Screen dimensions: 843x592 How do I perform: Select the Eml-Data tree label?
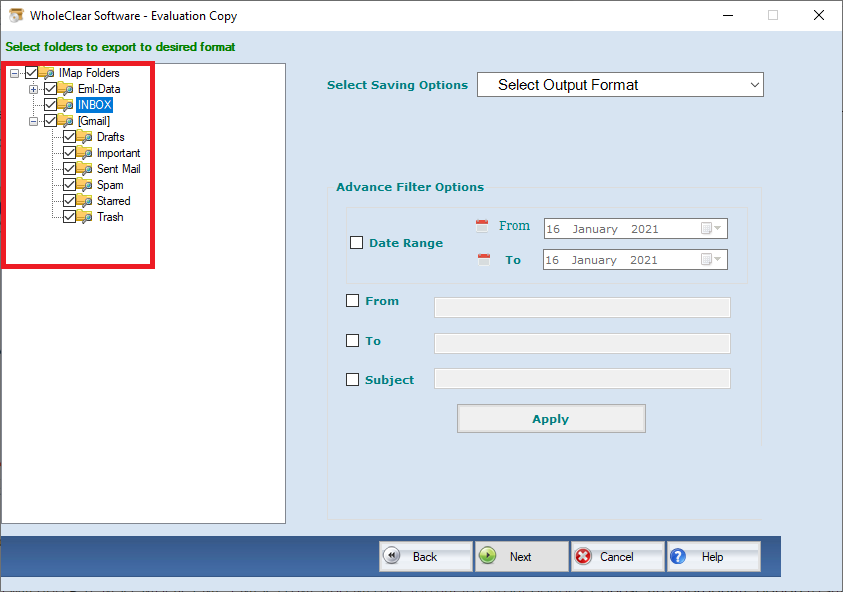point(99,89)
